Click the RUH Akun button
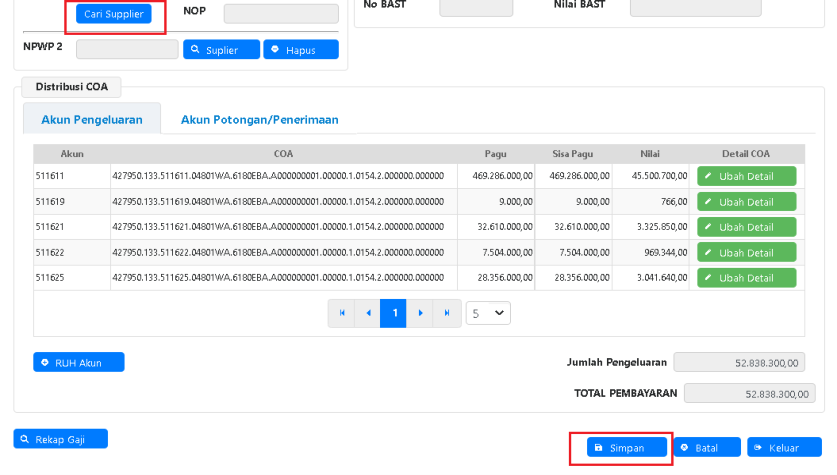837x475 pixels. [79, 362]
